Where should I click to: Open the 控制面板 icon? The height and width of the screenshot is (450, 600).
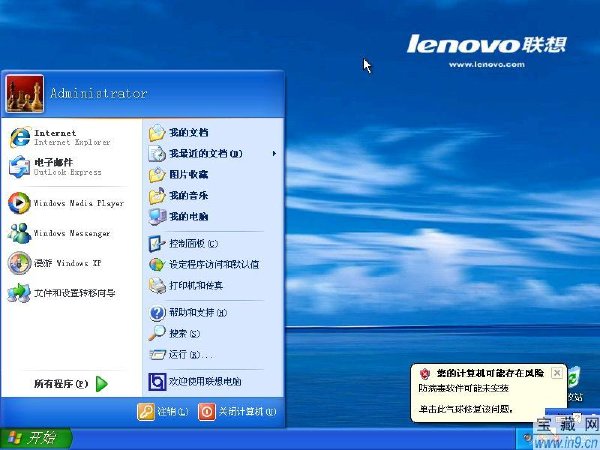[x=157, y=244]
